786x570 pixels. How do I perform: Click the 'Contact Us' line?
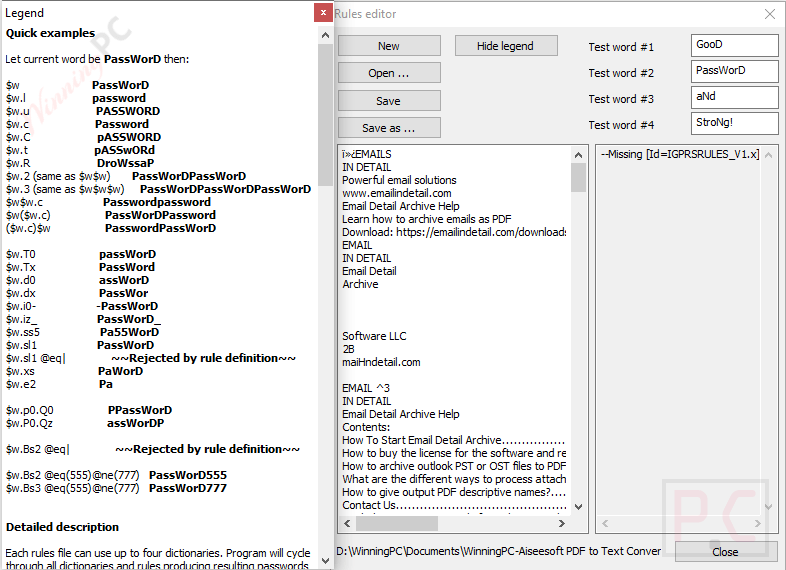click(x=454, y=505)
